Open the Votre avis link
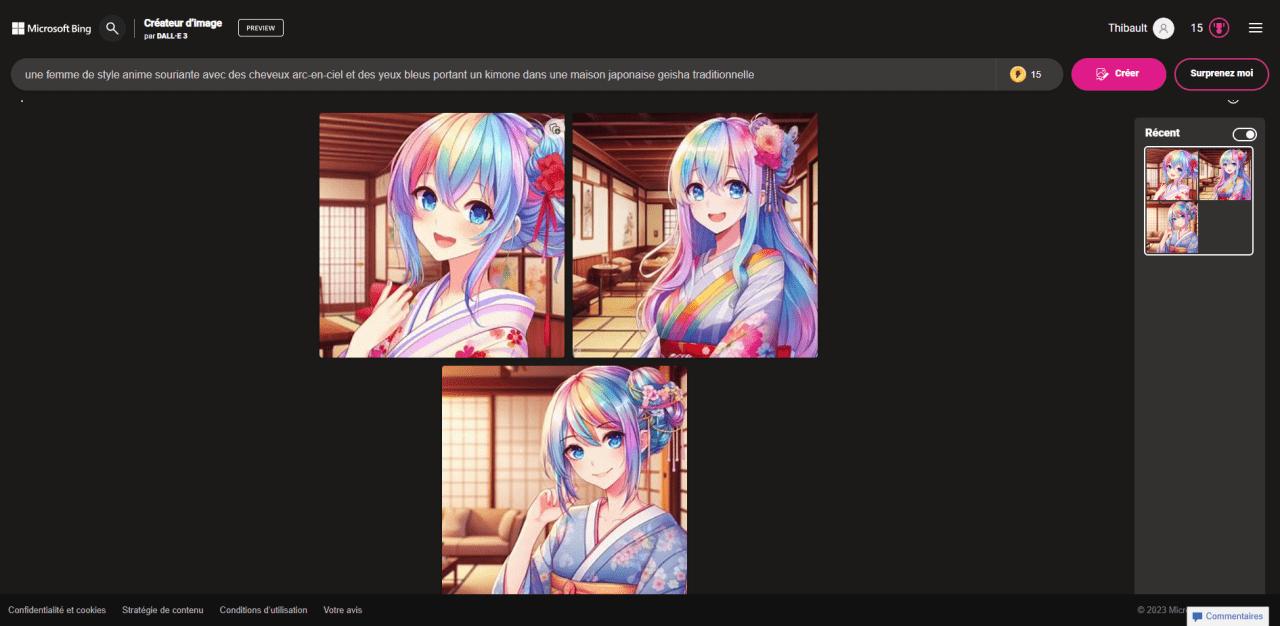 tap(343, 609)
